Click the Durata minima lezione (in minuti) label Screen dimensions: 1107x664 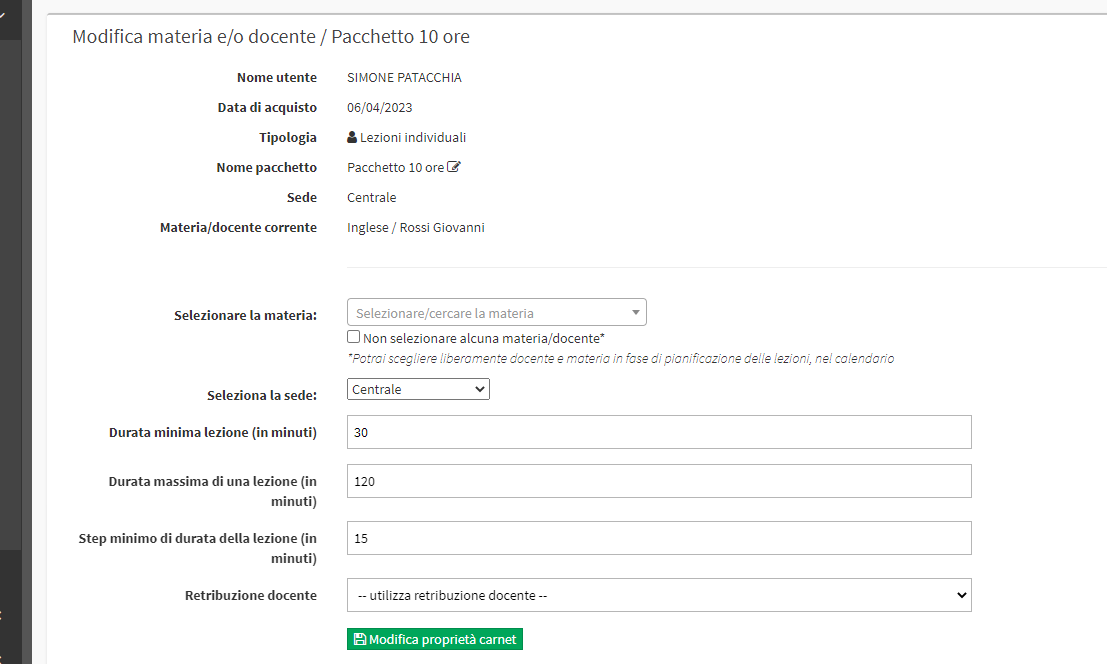(x=213, y=433)
